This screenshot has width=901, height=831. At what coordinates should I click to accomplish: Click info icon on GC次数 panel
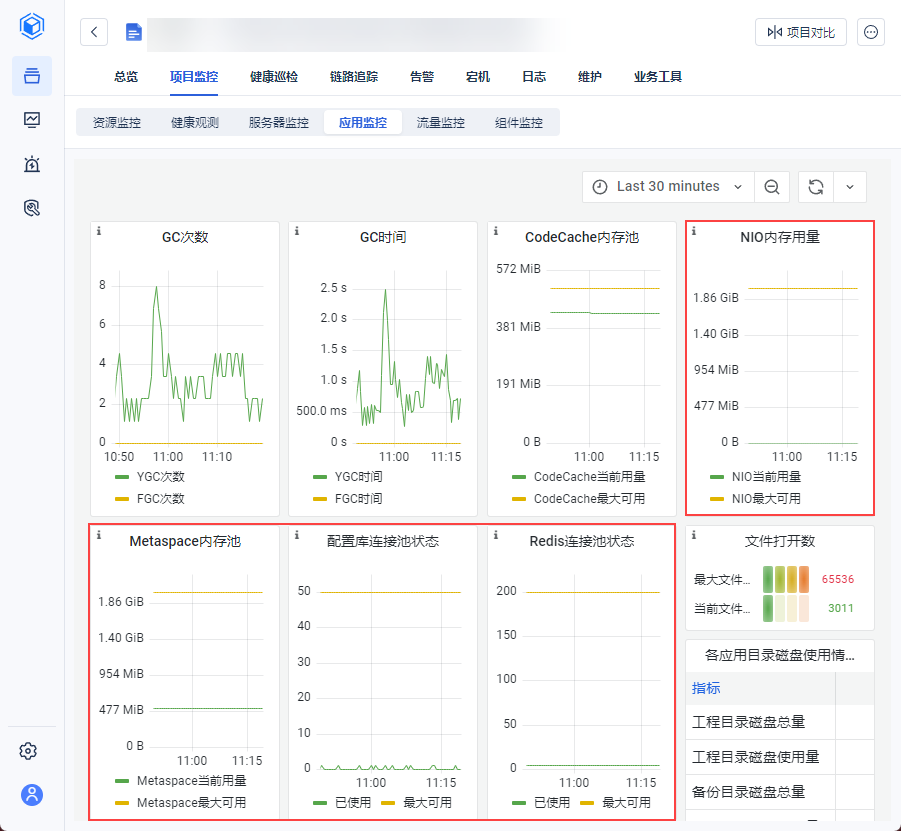point(99,231)
